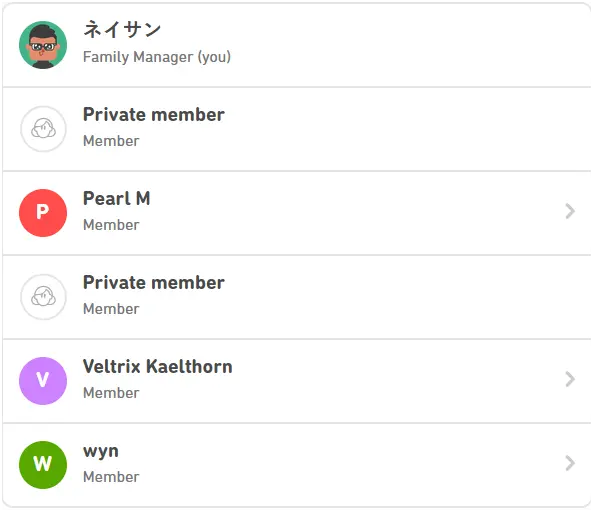Click ネイサン's cartoon avatar with glasses
Image resolution: width=593 pixels, height=512 pixels.
tap(43, 45)
